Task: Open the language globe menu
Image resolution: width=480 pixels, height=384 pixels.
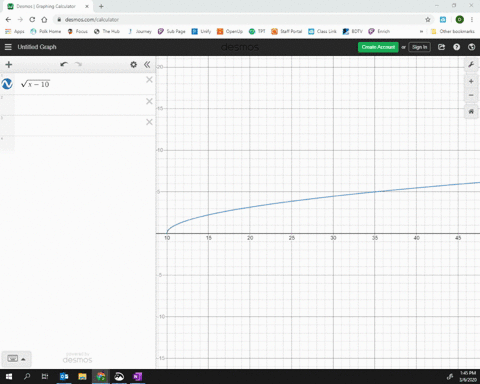Action: pos(471,47)
